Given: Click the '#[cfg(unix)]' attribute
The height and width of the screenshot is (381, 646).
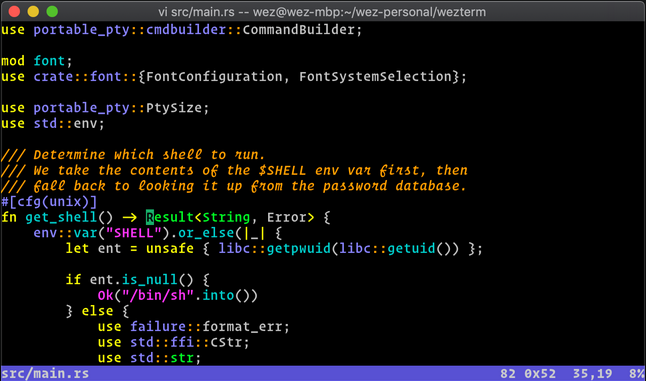Looking at the screenshot, I should point(49,202).
